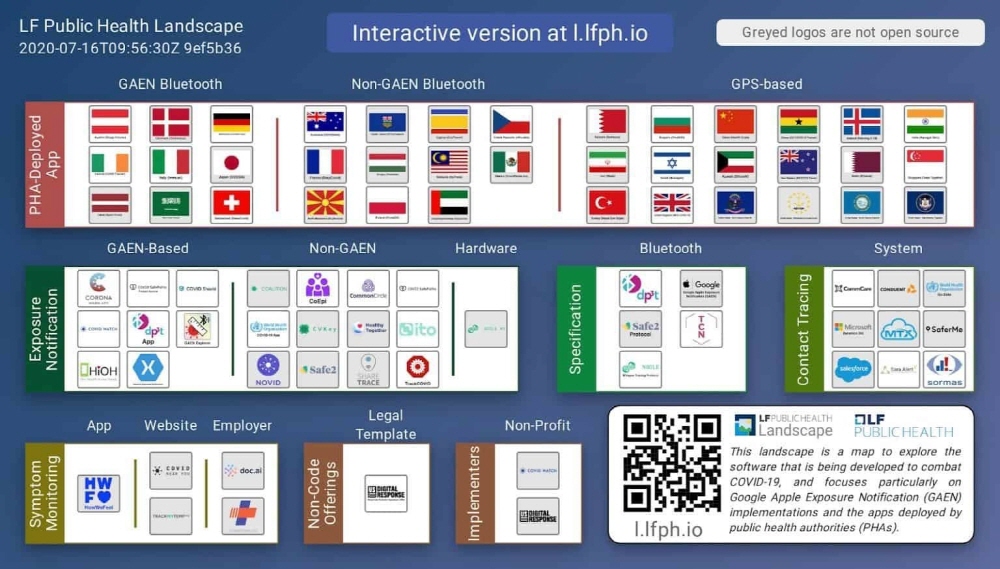Image resolution: width=1000 pixels, height=569 pixels.
Task: Click the Australia flag app card
Action: pos(325,124)
